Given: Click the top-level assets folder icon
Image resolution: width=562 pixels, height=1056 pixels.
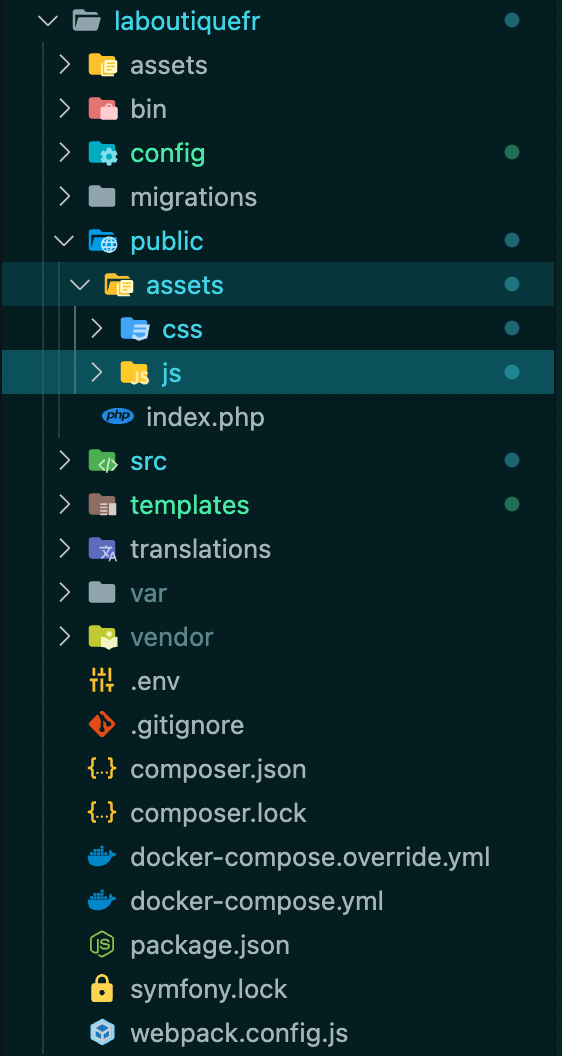Looking at the screenshot, I should coord(102,65).
